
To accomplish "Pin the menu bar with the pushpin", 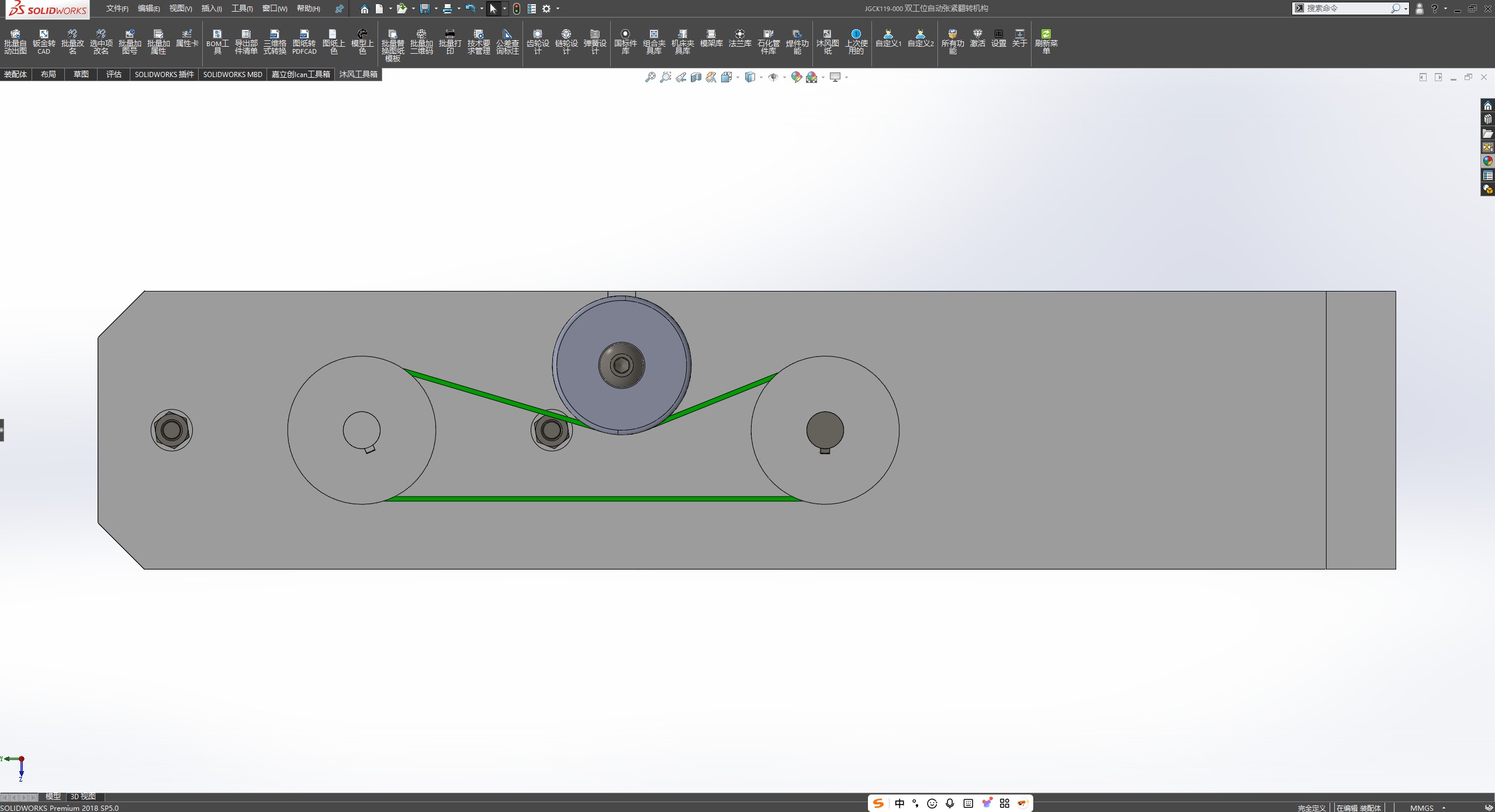I will pos(339,9).
